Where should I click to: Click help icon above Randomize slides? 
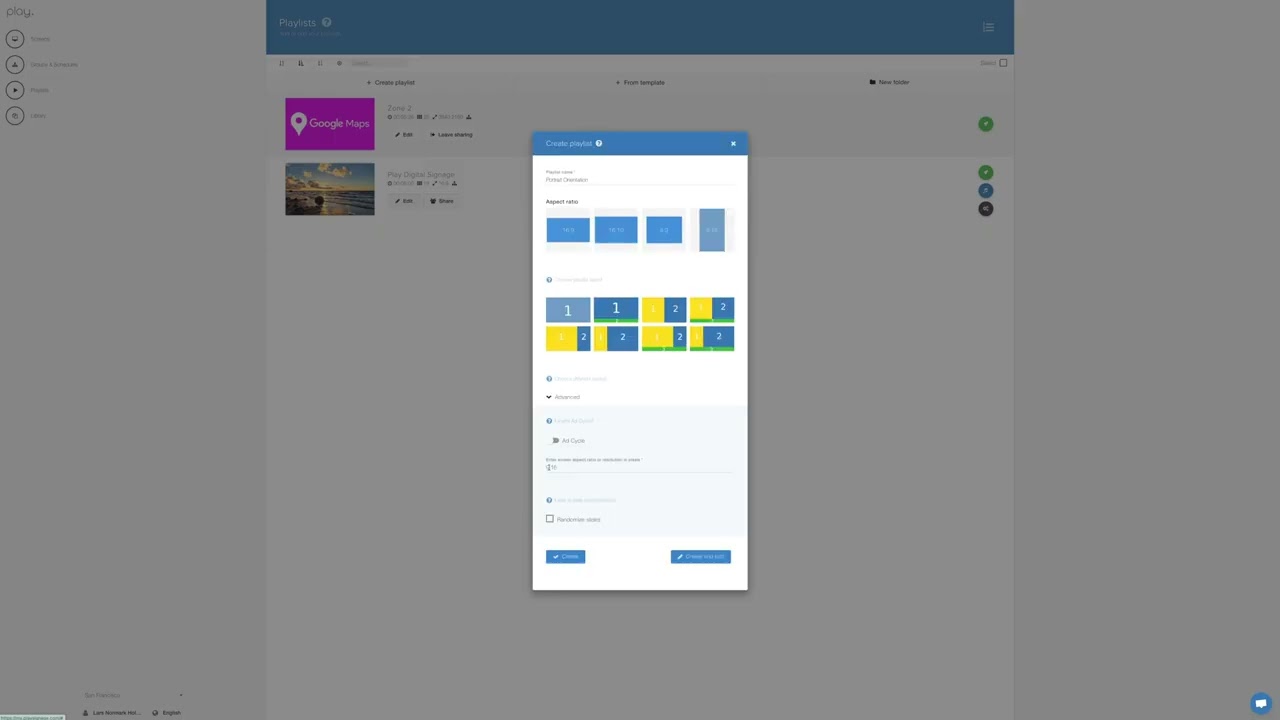click(549, 500)
